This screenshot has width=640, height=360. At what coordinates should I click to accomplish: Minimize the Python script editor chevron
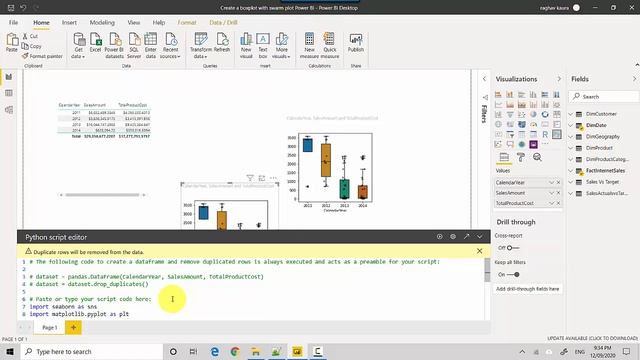tap(480, 237)
